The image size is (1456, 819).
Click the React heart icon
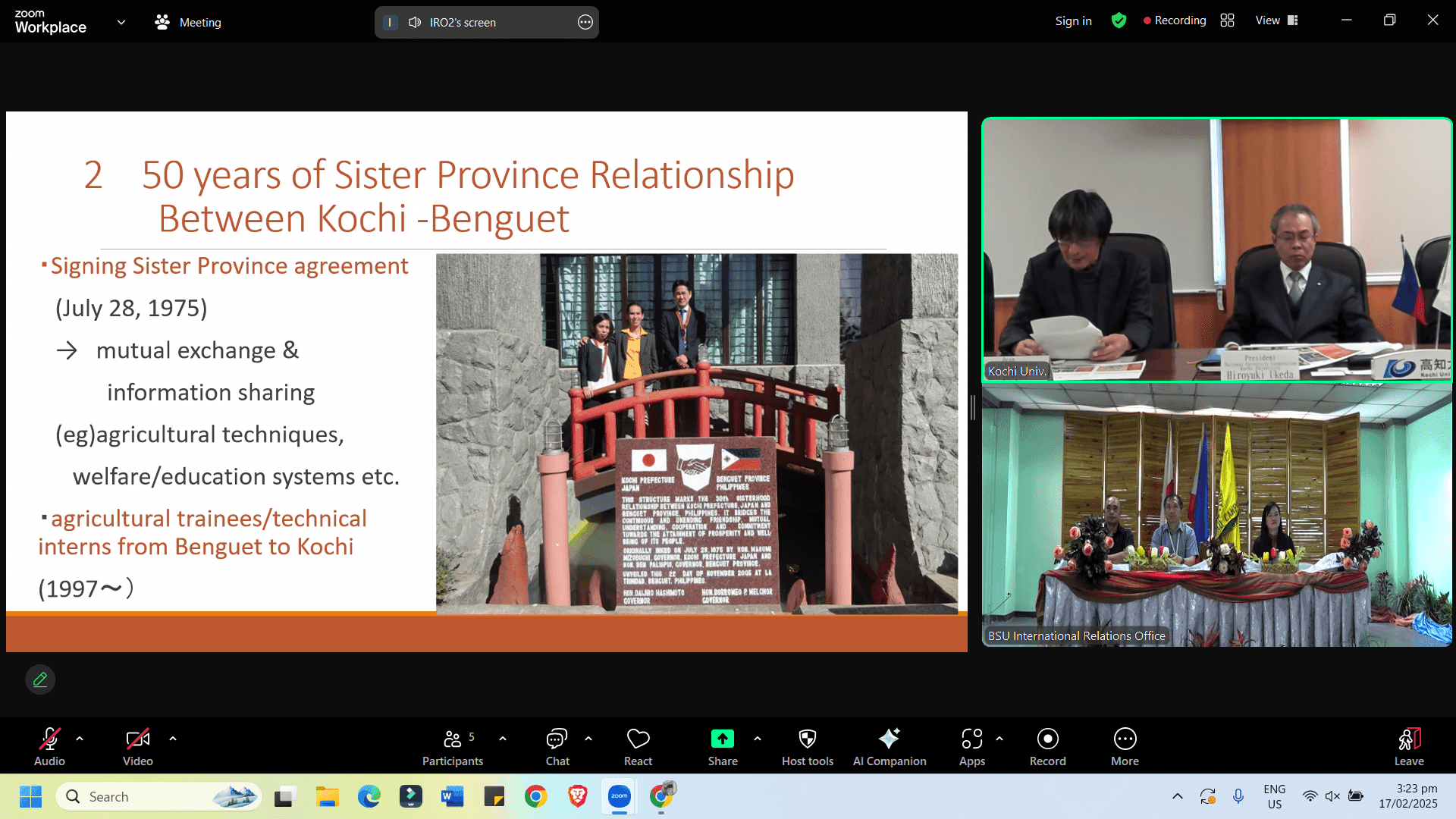click(x=638, y=746)
